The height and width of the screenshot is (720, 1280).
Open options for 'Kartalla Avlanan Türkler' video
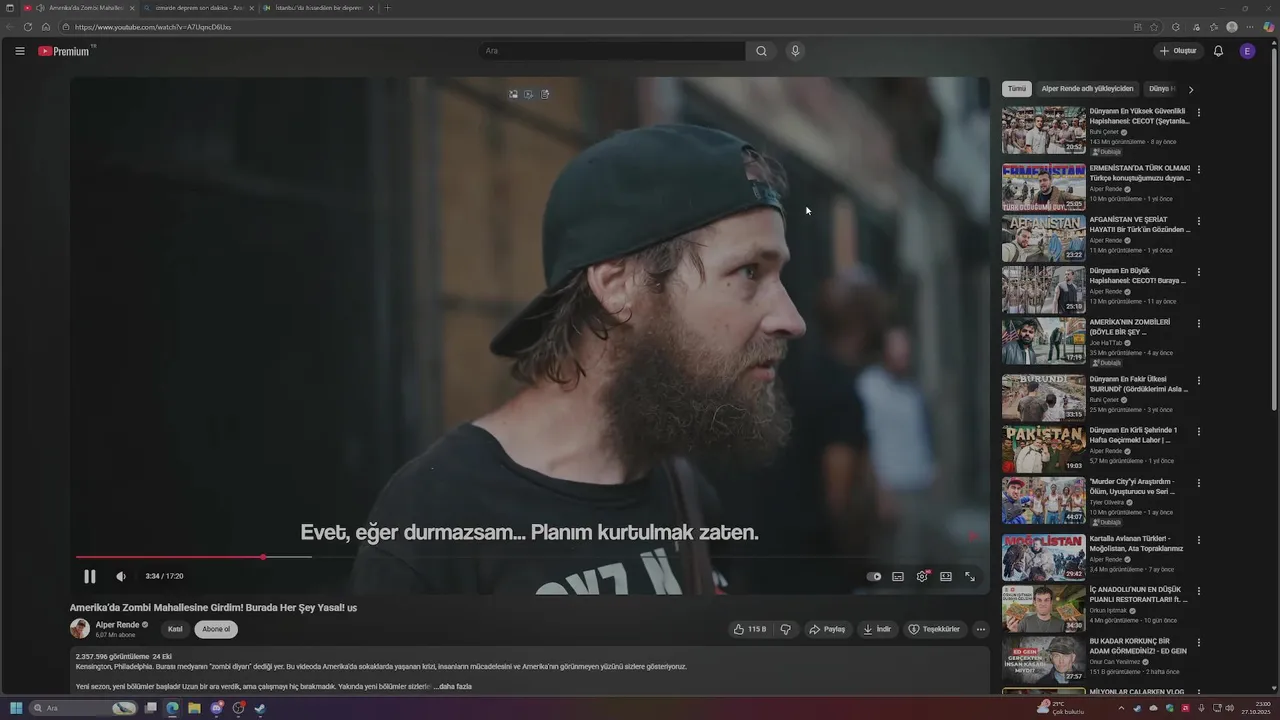coord(1199,540)
